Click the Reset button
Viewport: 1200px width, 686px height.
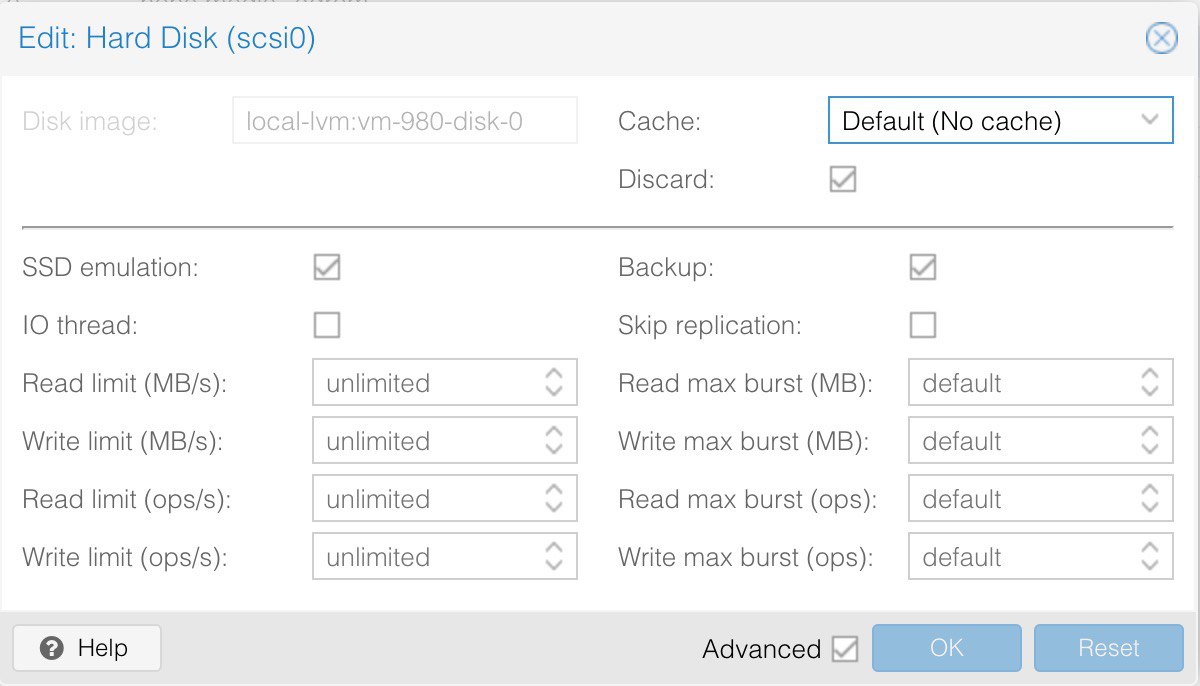point(1109,648)
